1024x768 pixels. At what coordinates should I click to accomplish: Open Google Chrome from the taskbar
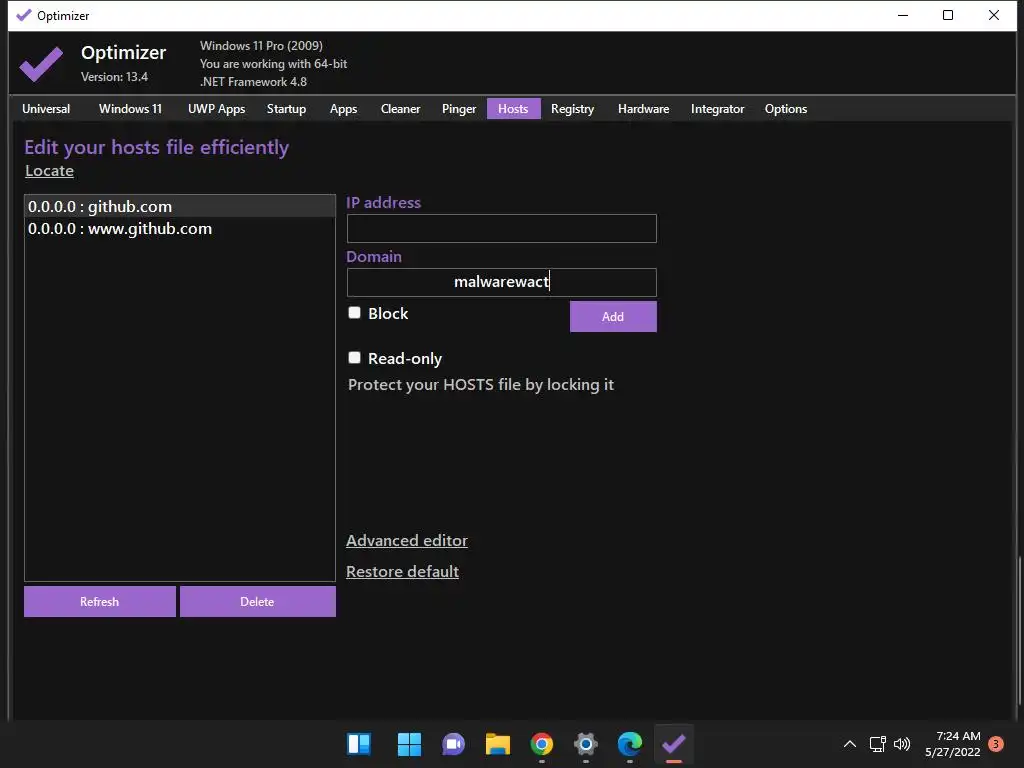tap(541, 744)
